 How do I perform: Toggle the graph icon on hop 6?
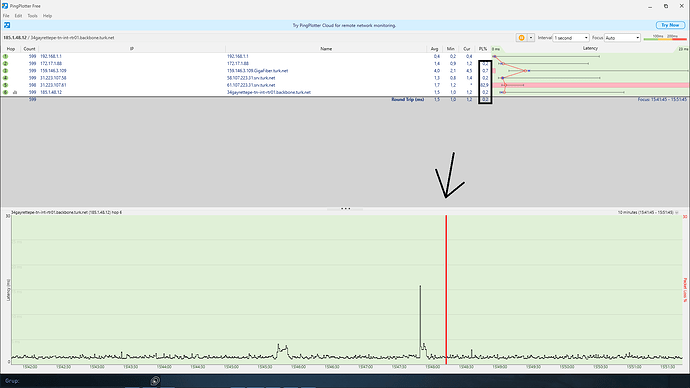pyautogui.click(x=15, y=92)
